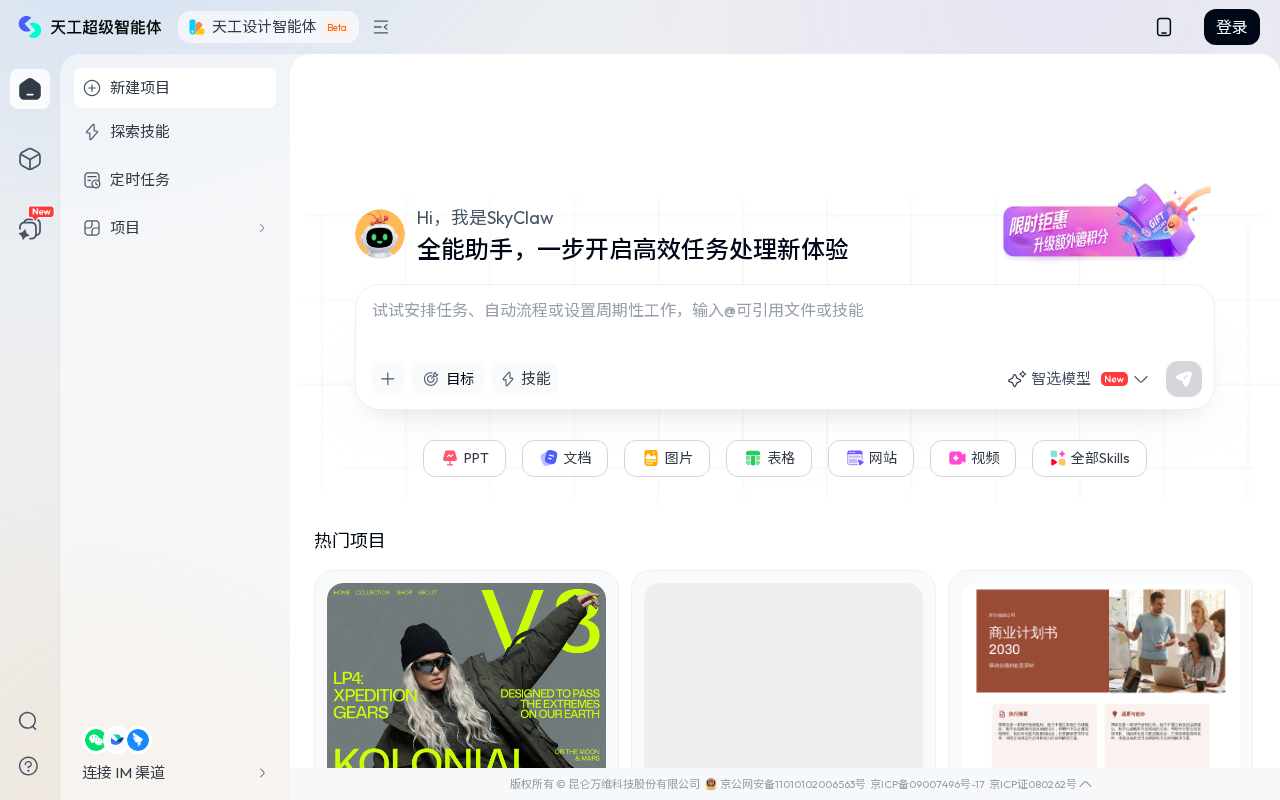
Task: Expand the 连接 IM 渠道 chevron
Action: tap(262, 773)
